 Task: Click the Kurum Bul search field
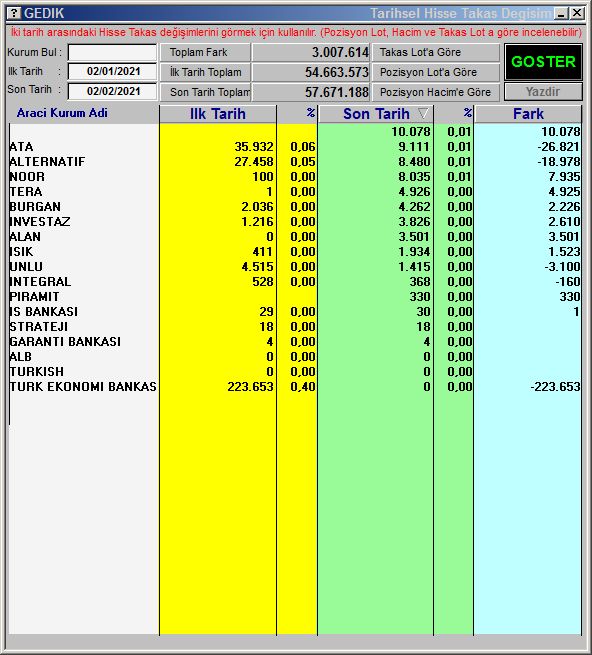pyautogui.click(x=112, y=53)
